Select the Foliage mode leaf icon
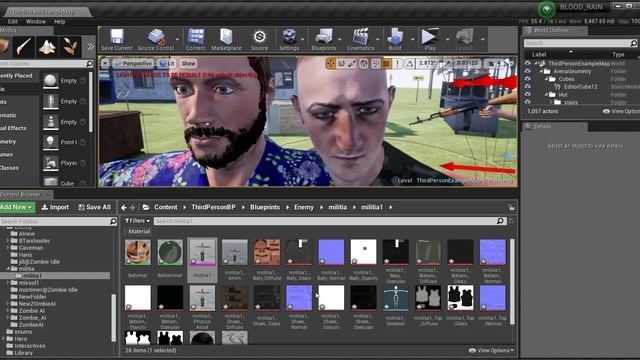Screen dimensions: 640x360 coord(70,47)
